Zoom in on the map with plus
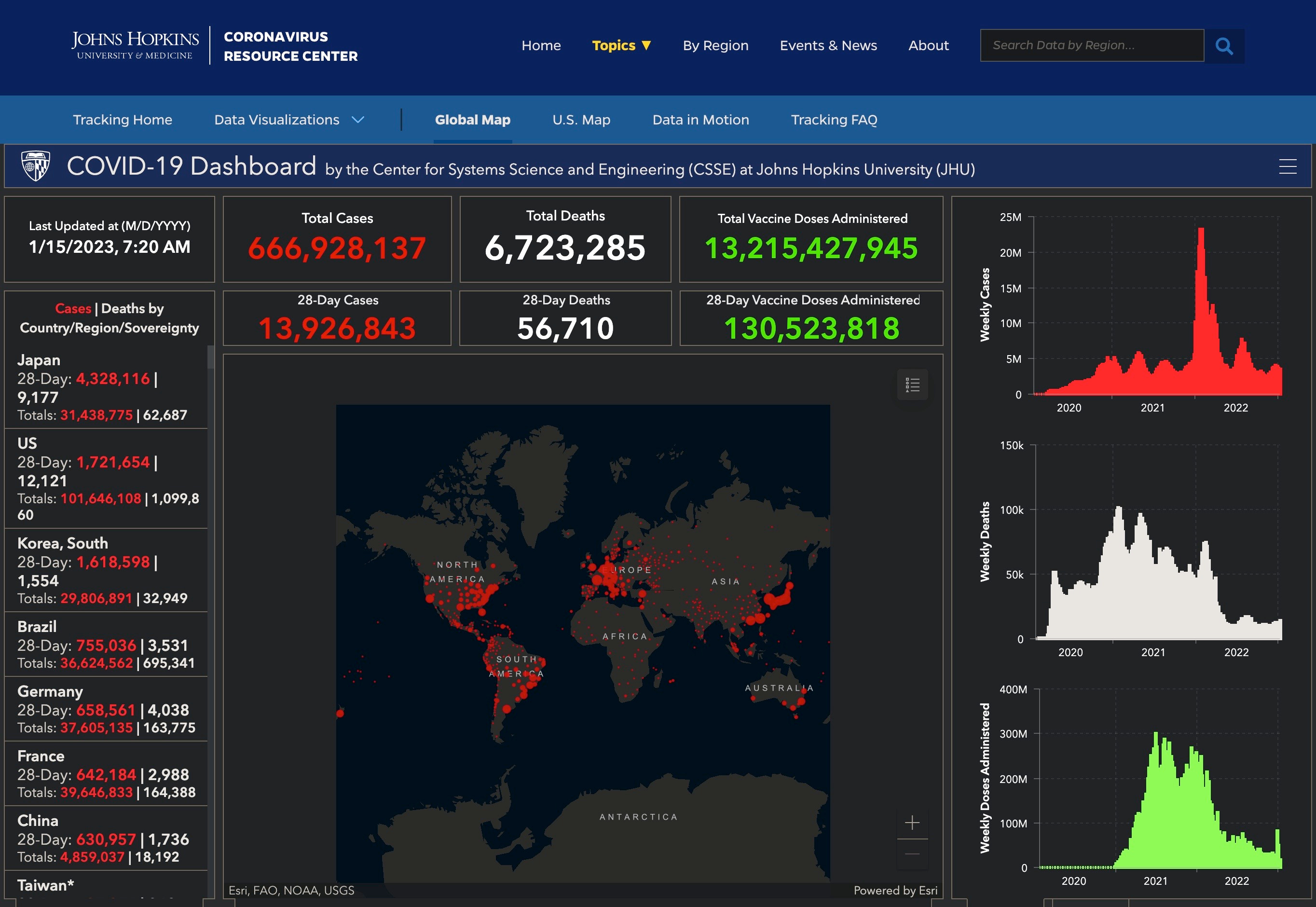This screenshot has width=1316, height=907. pyautogui.click(x=912, y=822)
